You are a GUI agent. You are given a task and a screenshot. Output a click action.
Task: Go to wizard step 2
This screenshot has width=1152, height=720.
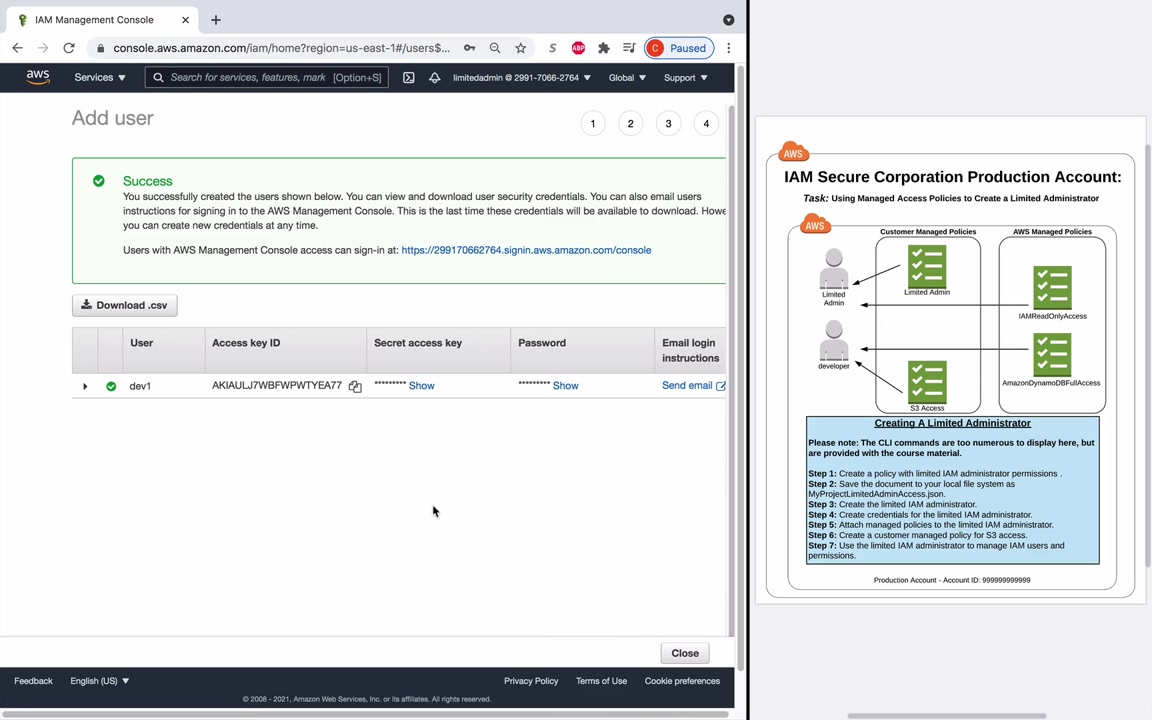(x=630, y=123)
